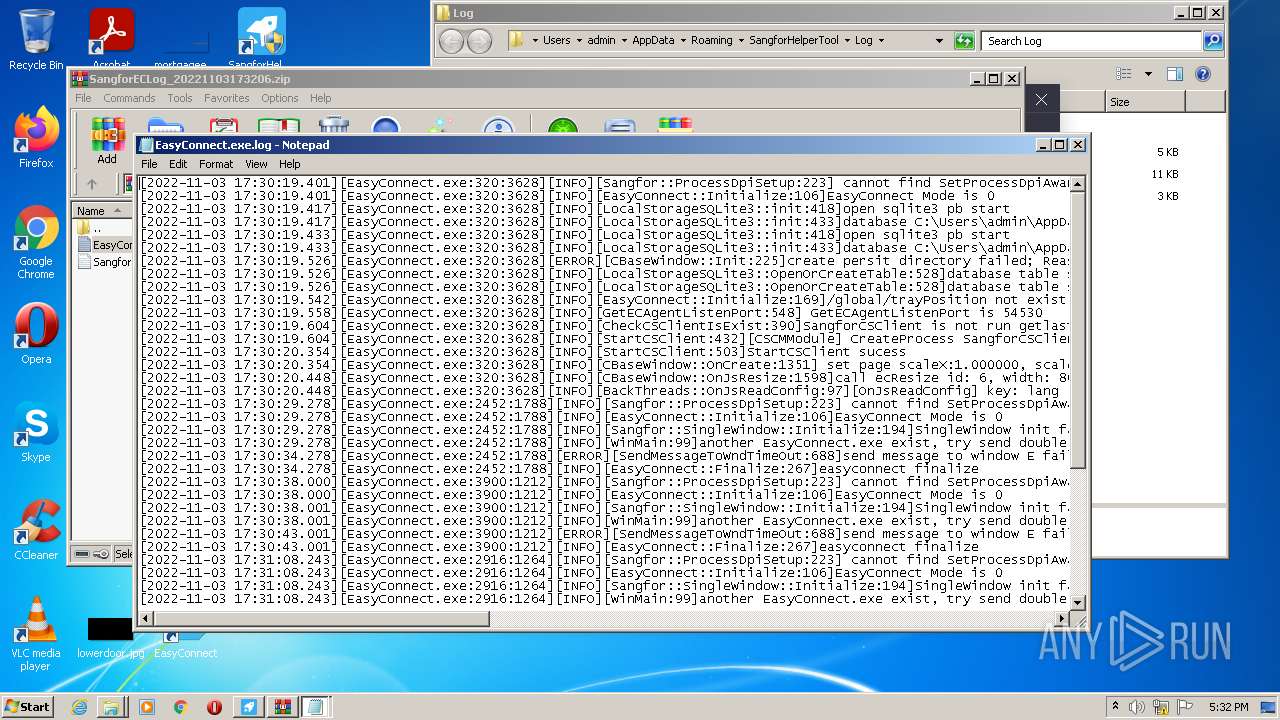This screenshot has width=1280, height=720.
Task: Open WinRAR Tools menu
Action: [x=180, y=98]
